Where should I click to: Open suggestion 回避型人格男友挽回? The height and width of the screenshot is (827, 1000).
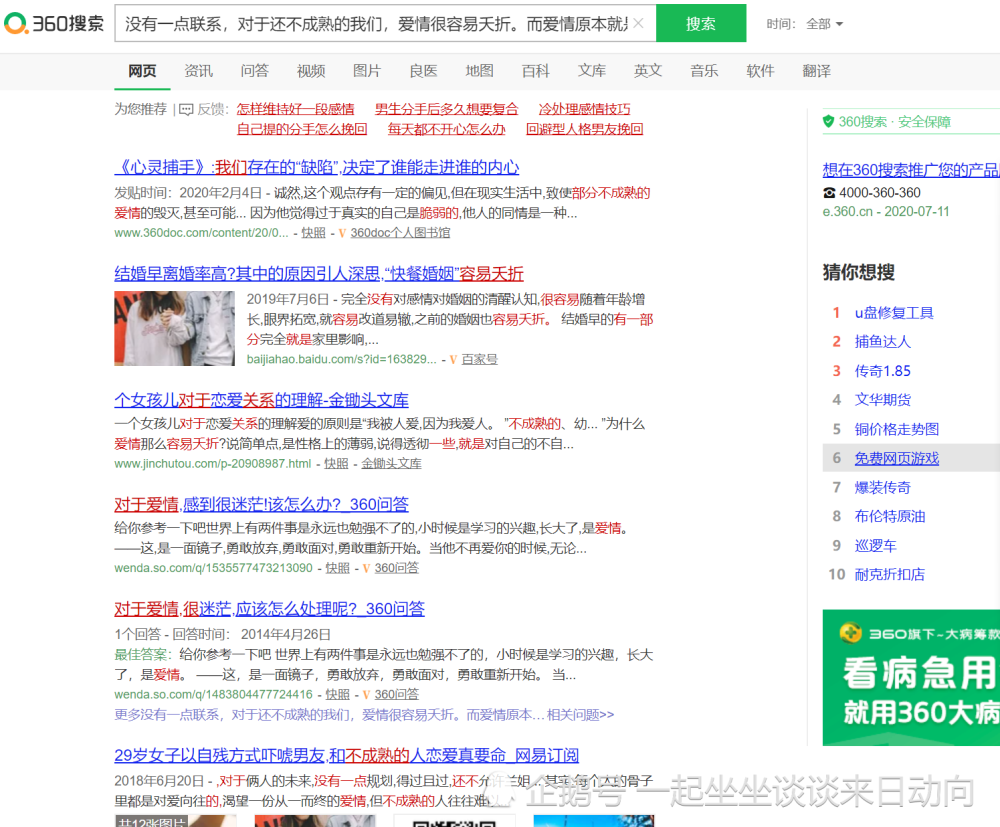[584, 129]
